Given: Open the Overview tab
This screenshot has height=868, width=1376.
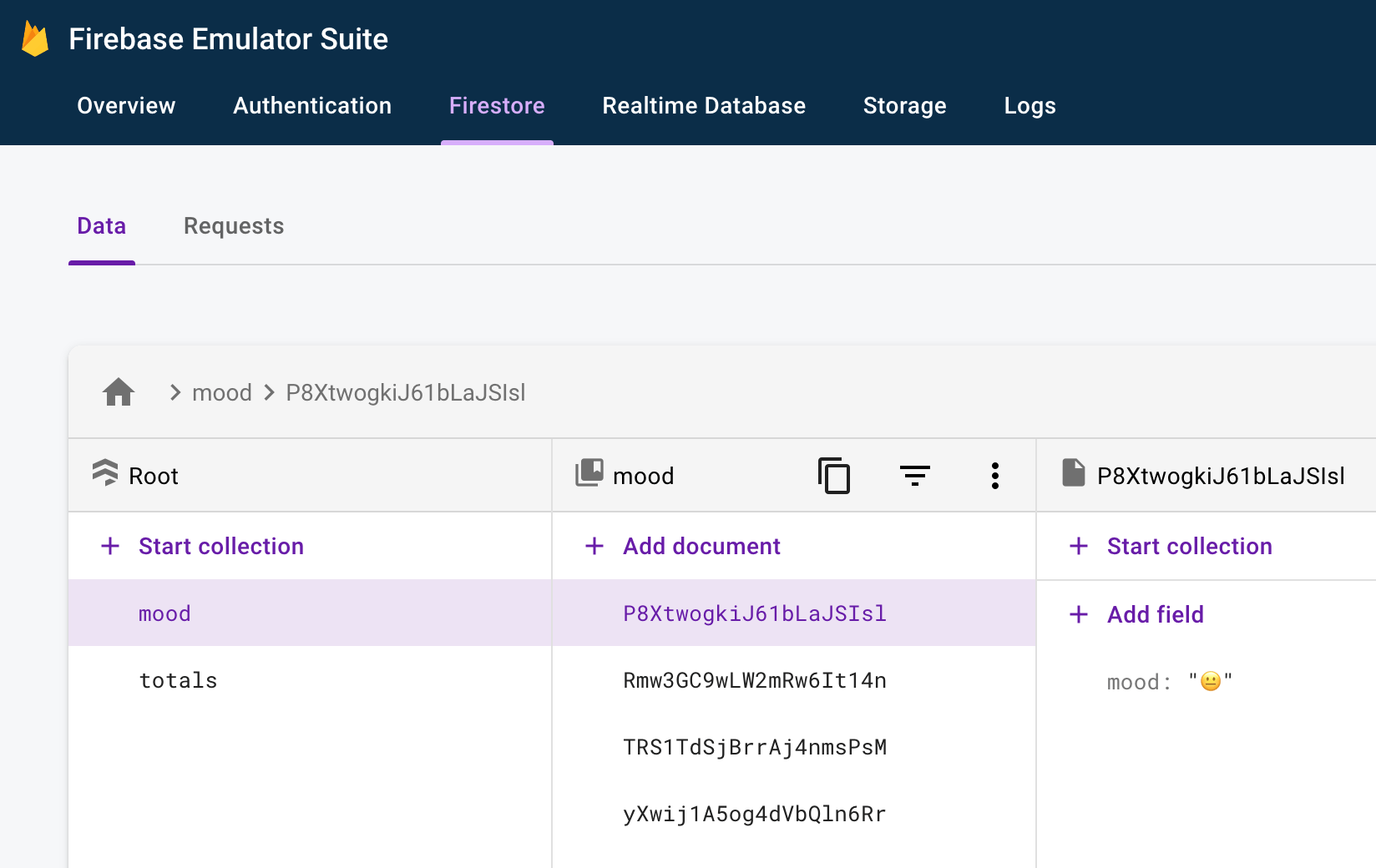Looking at the screenshot, I should (126, 106).
